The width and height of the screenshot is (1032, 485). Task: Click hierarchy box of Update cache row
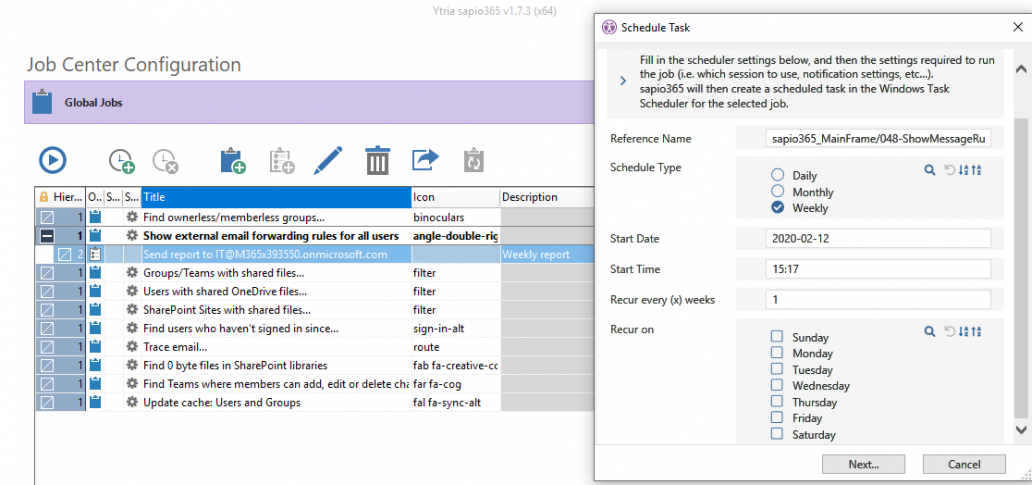click(48, 401)
